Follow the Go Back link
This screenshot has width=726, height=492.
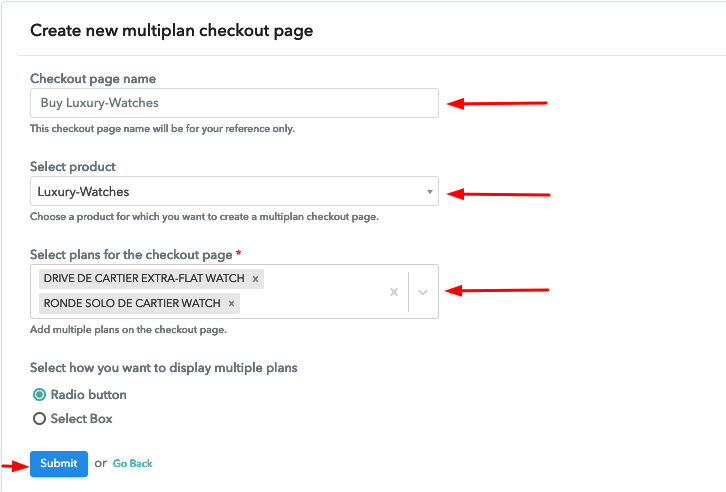(x=132, y=463)
